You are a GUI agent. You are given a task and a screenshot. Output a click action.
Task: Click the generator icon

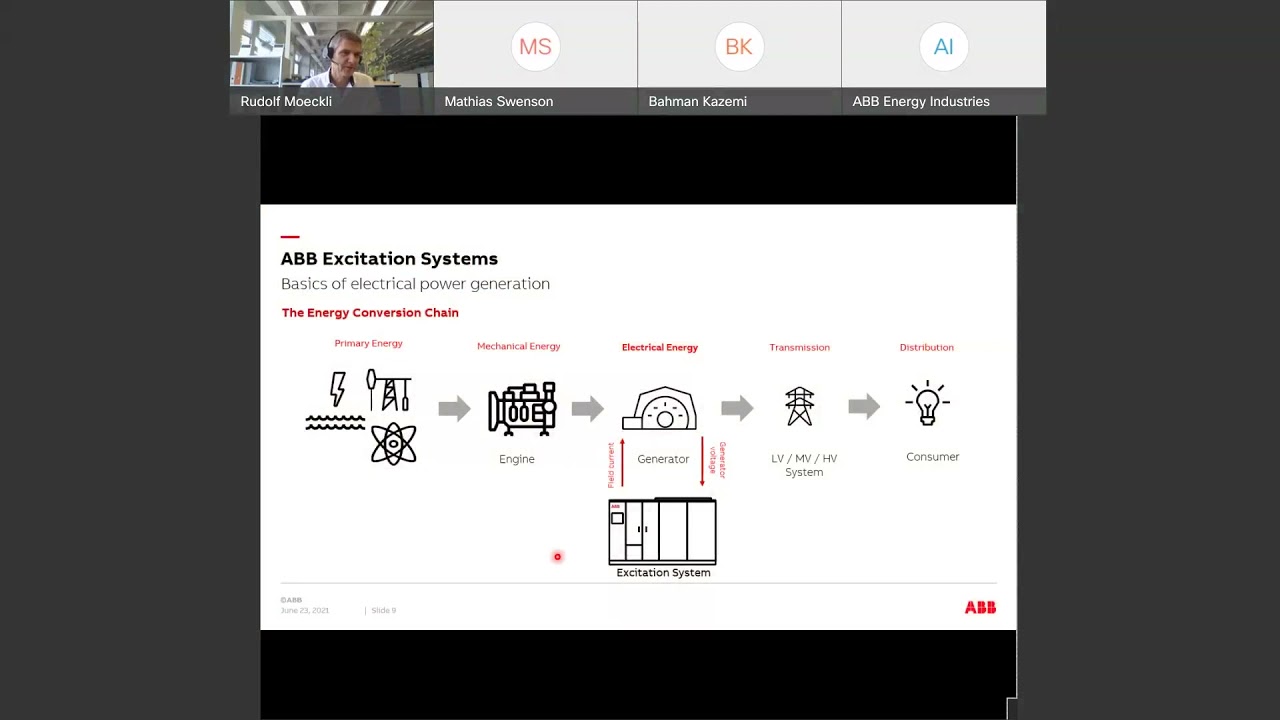(x=659, y=408)
